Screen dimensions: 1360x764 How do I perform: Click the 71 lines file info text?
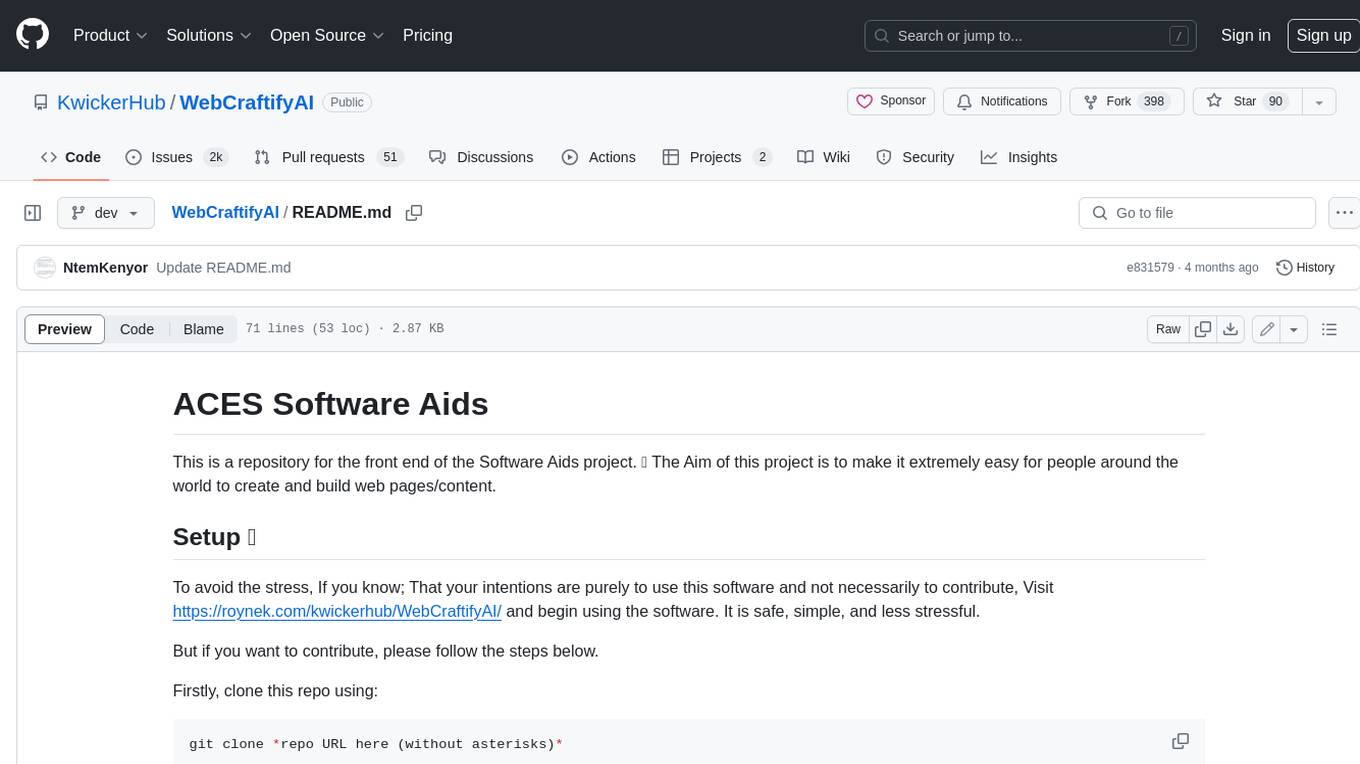tap(344, 329)
